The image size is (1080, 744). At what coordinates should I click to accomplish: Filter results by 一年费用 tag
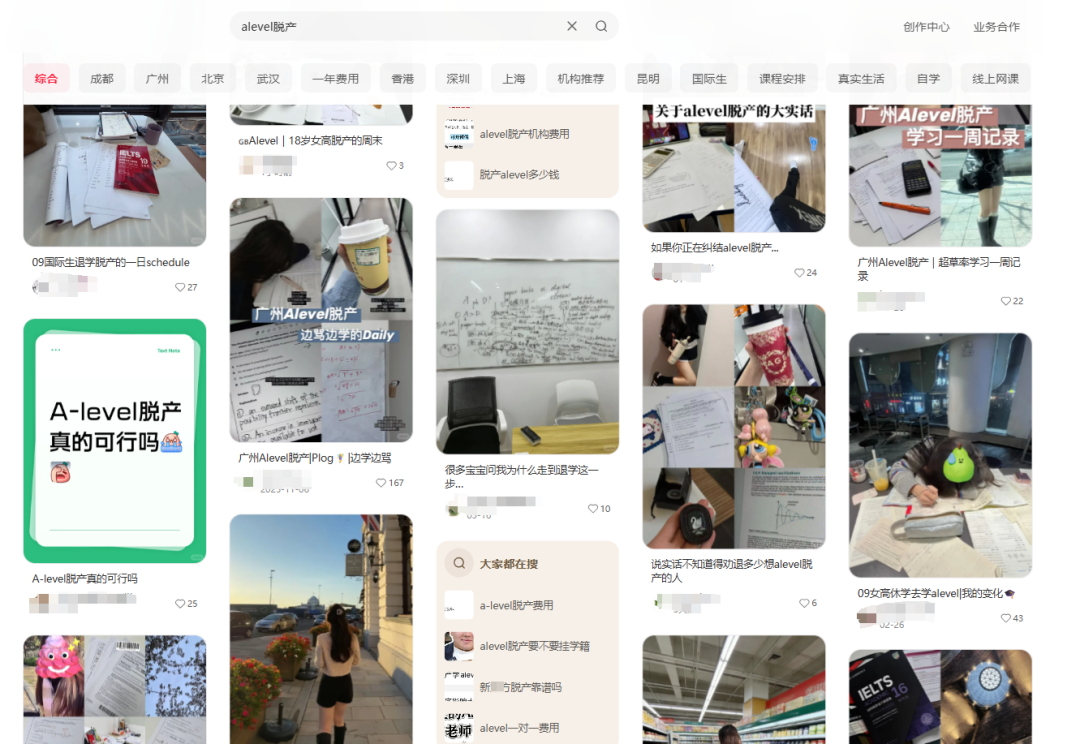click(335, 79)
